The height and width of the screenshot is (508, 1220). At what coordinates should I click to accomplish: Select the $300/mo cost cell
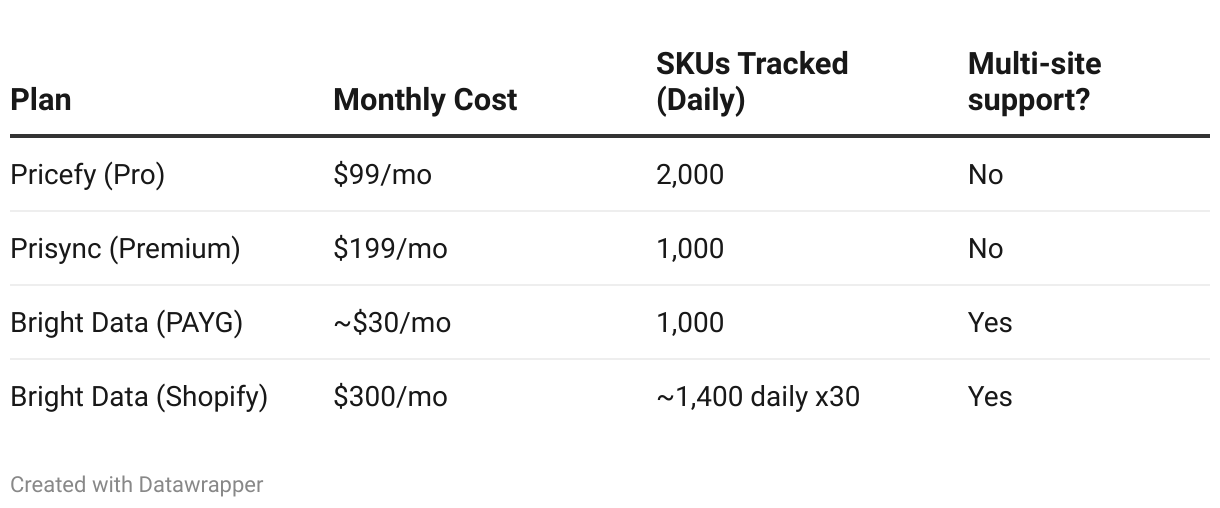pos(390,397)
